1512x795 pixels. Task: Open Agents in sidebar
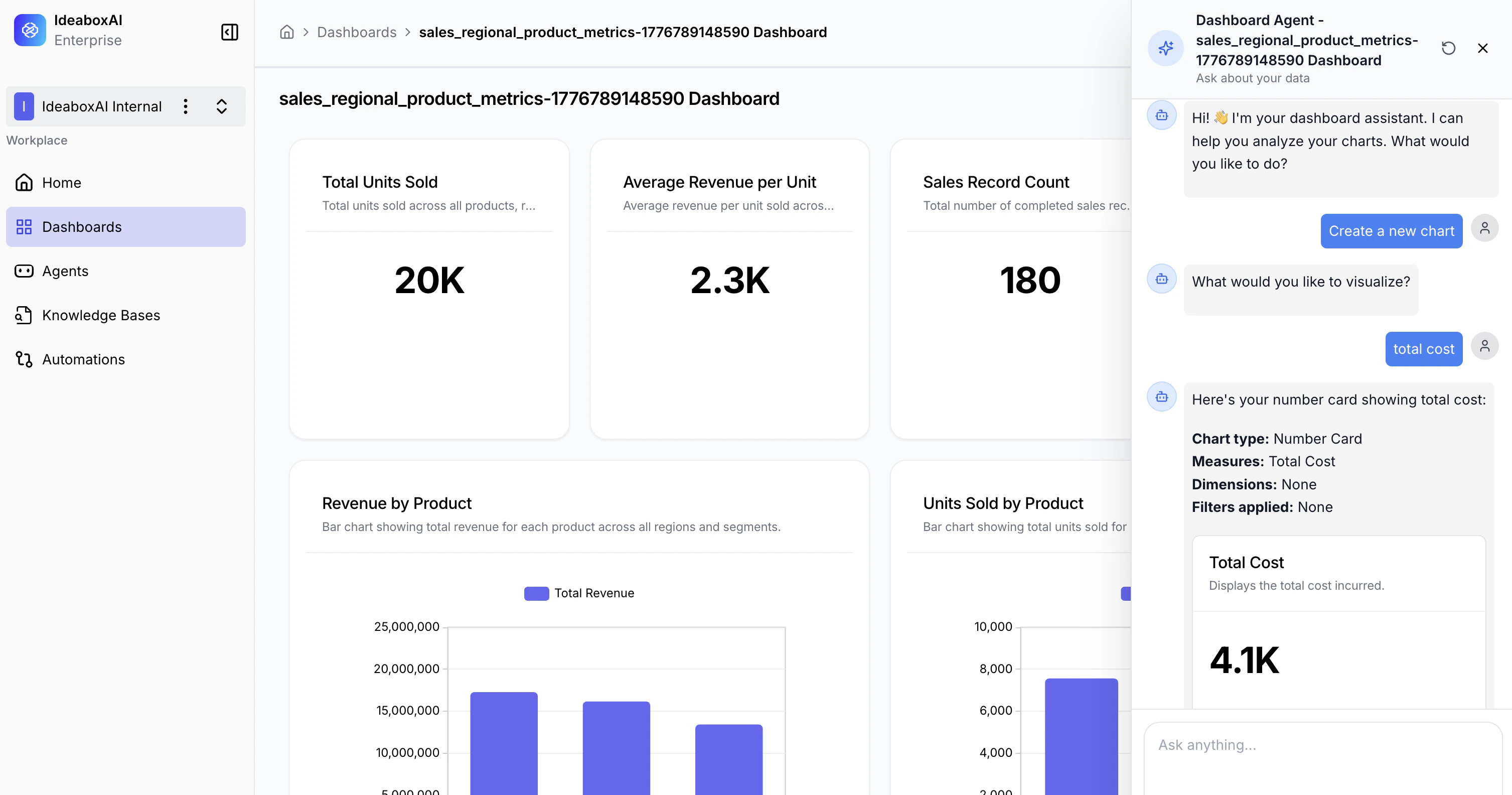(x=125, y=271)
